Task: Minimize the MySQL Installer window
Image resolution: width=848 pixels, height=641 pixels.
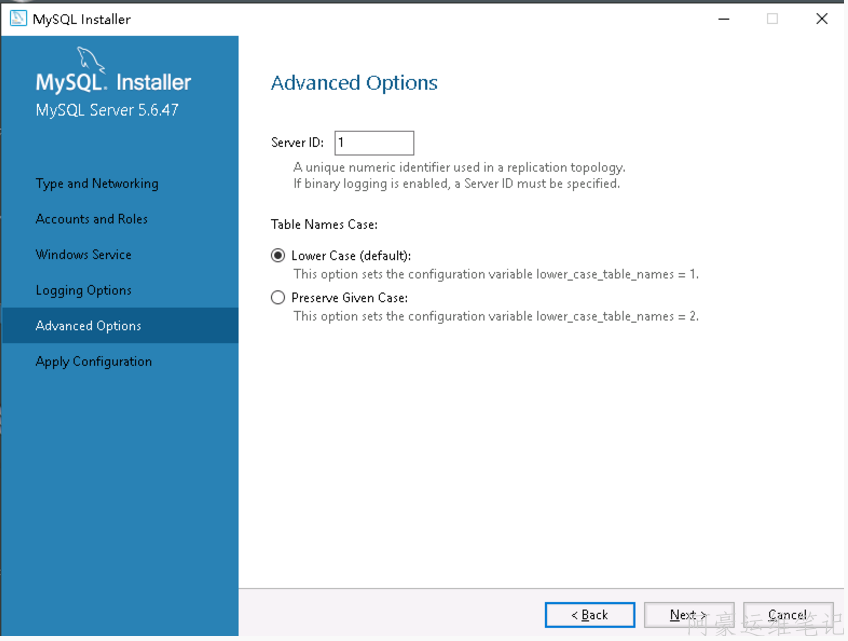Action: click(723, 19)
